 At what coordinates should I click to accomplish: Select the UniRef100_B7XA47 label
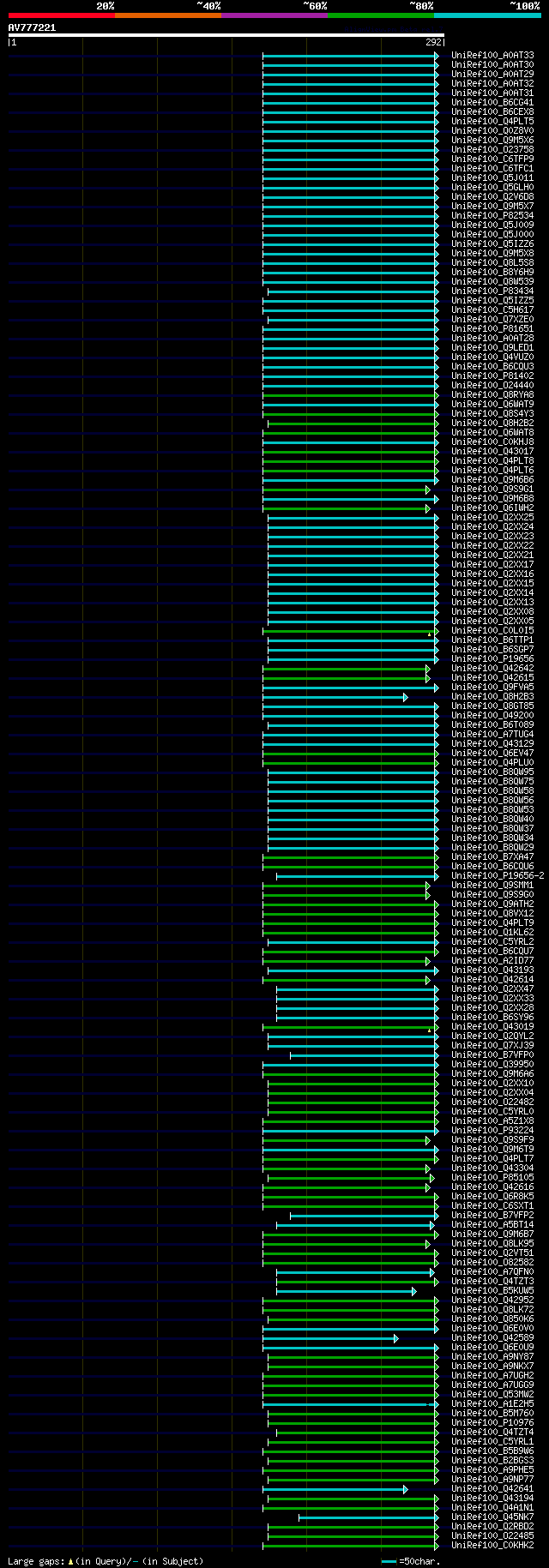[x=492, y=857]
